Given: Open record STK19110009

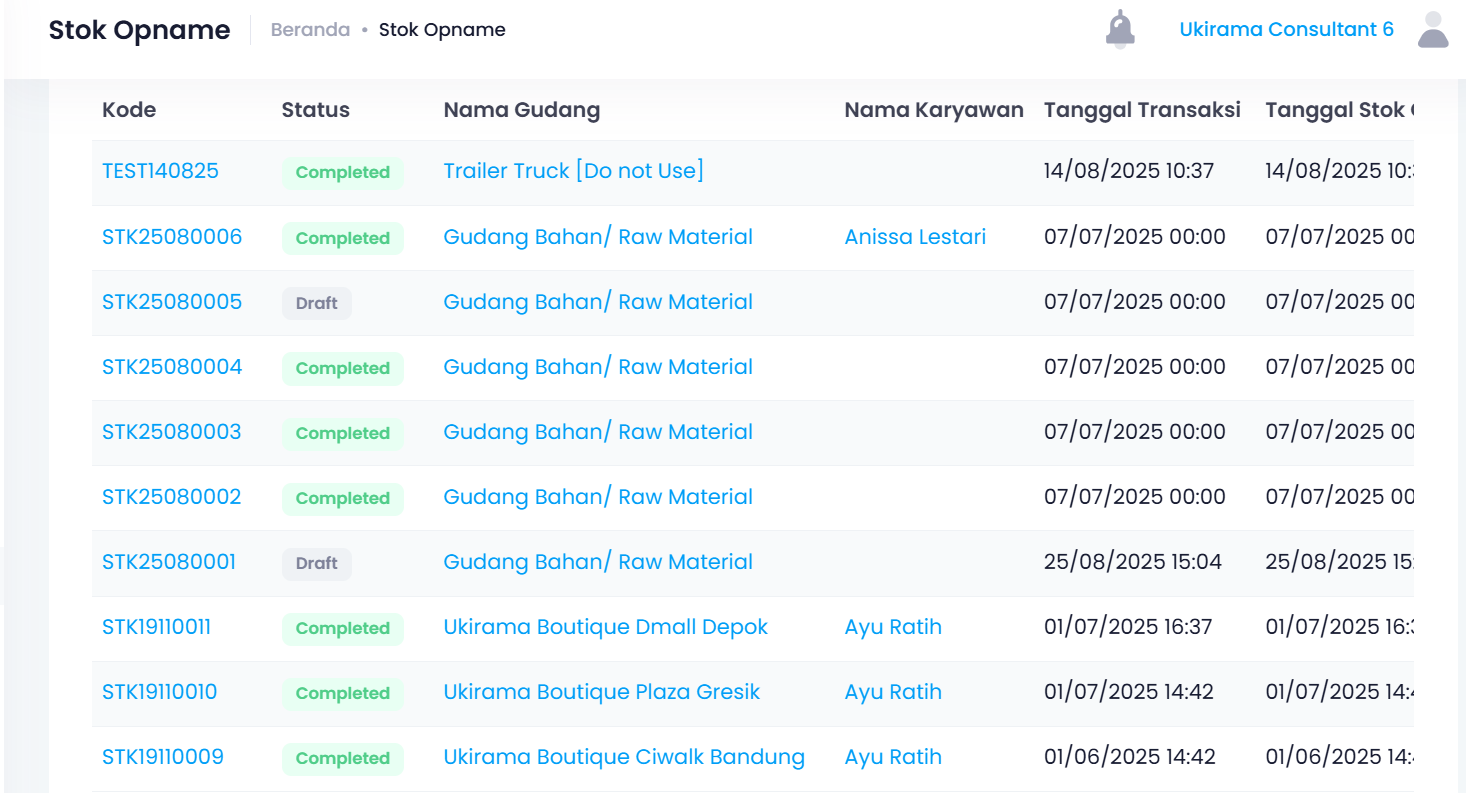Looking at the screenshot, I should [x=163, y=757].
